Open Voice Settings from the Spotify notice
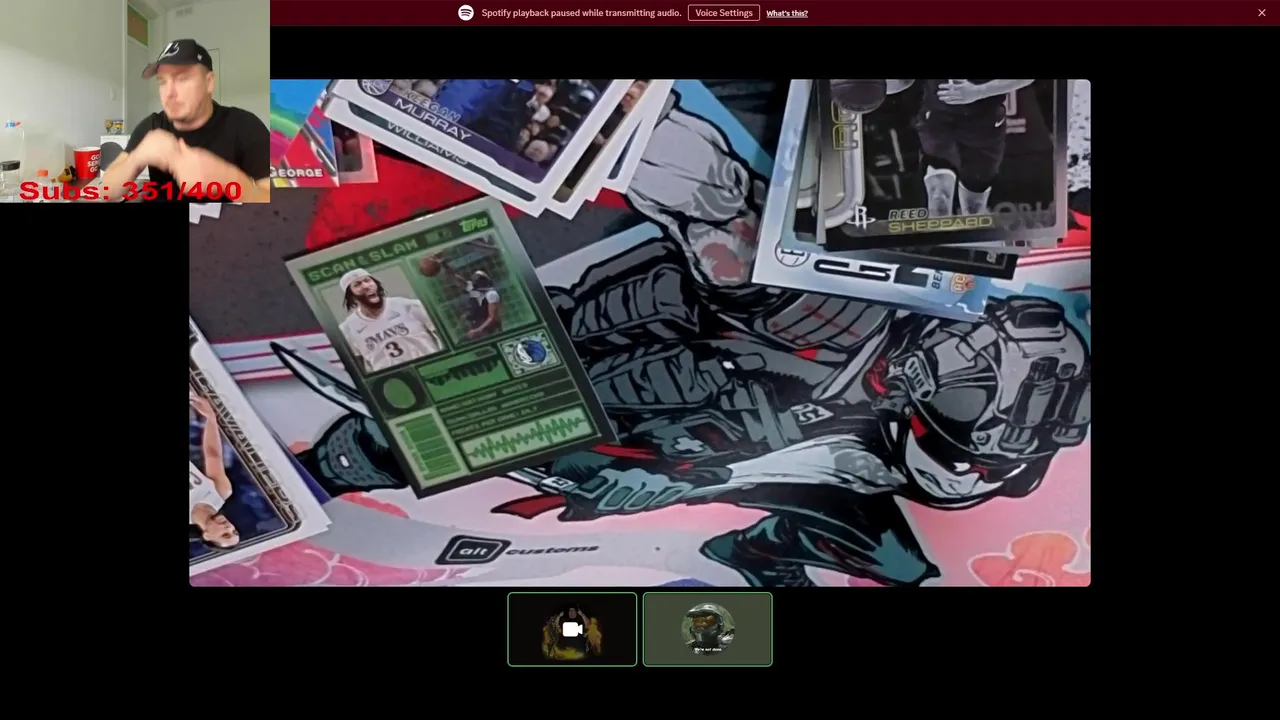Viewport: 1280px width, 720px height. [723, 13]
